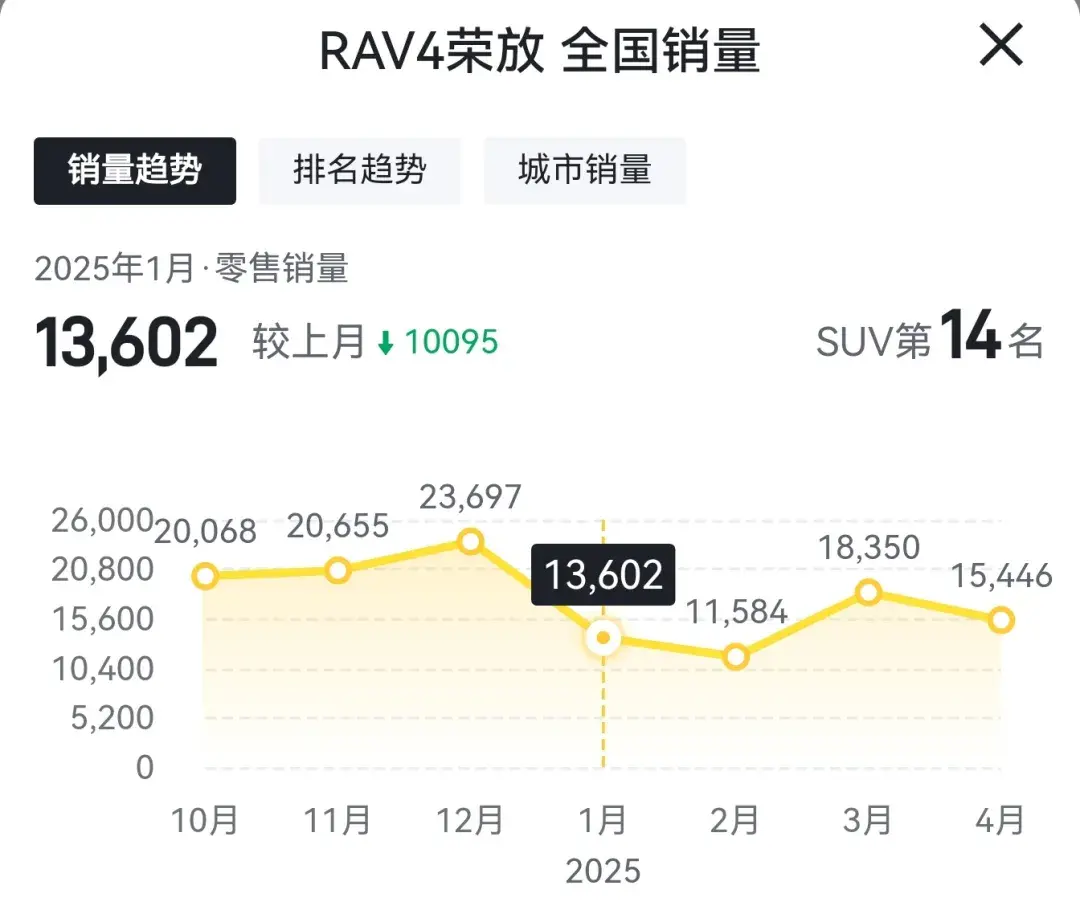The image size is (1080, 902).
Task: Click the 15,446 value label
Action: click(1002, 576)
